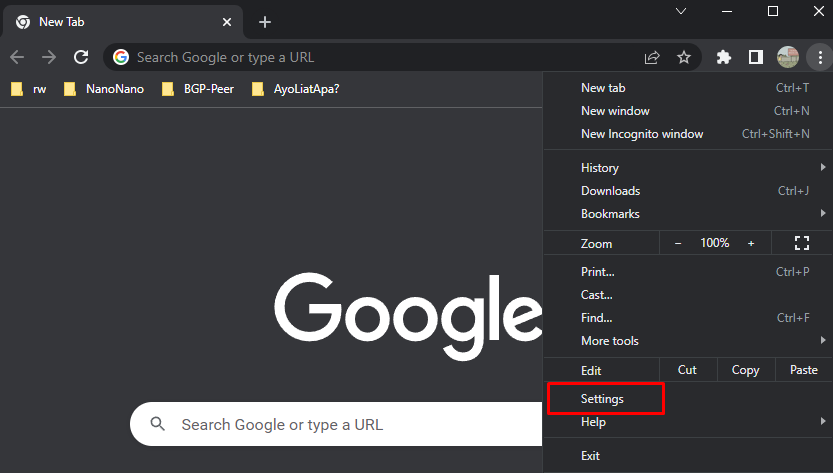The image size is (833, 473).
Task: Select New window menu entry
Action: click(x=687, y=111)
